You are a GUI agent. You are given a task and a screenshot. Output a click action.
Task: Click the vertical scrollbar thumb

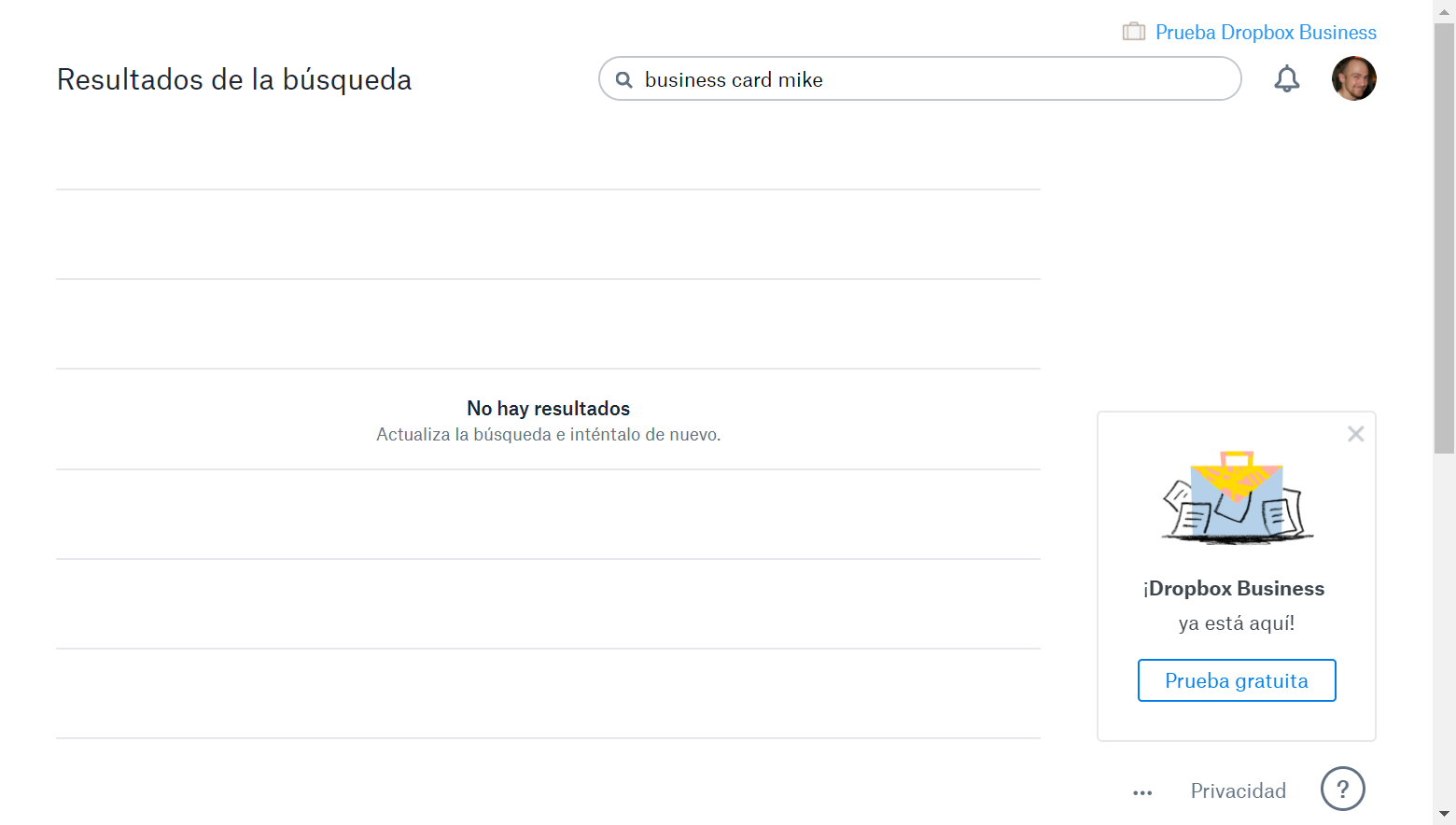point(1444,239)
